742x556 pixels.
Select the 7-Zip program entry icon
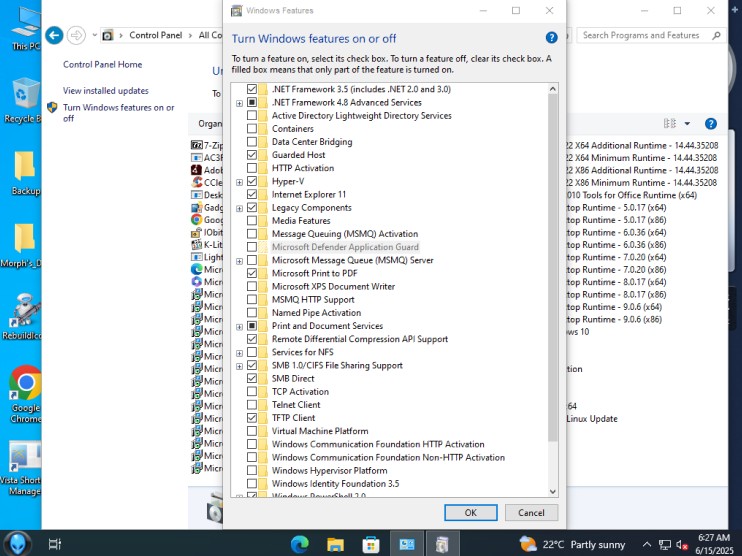(196, 145)
